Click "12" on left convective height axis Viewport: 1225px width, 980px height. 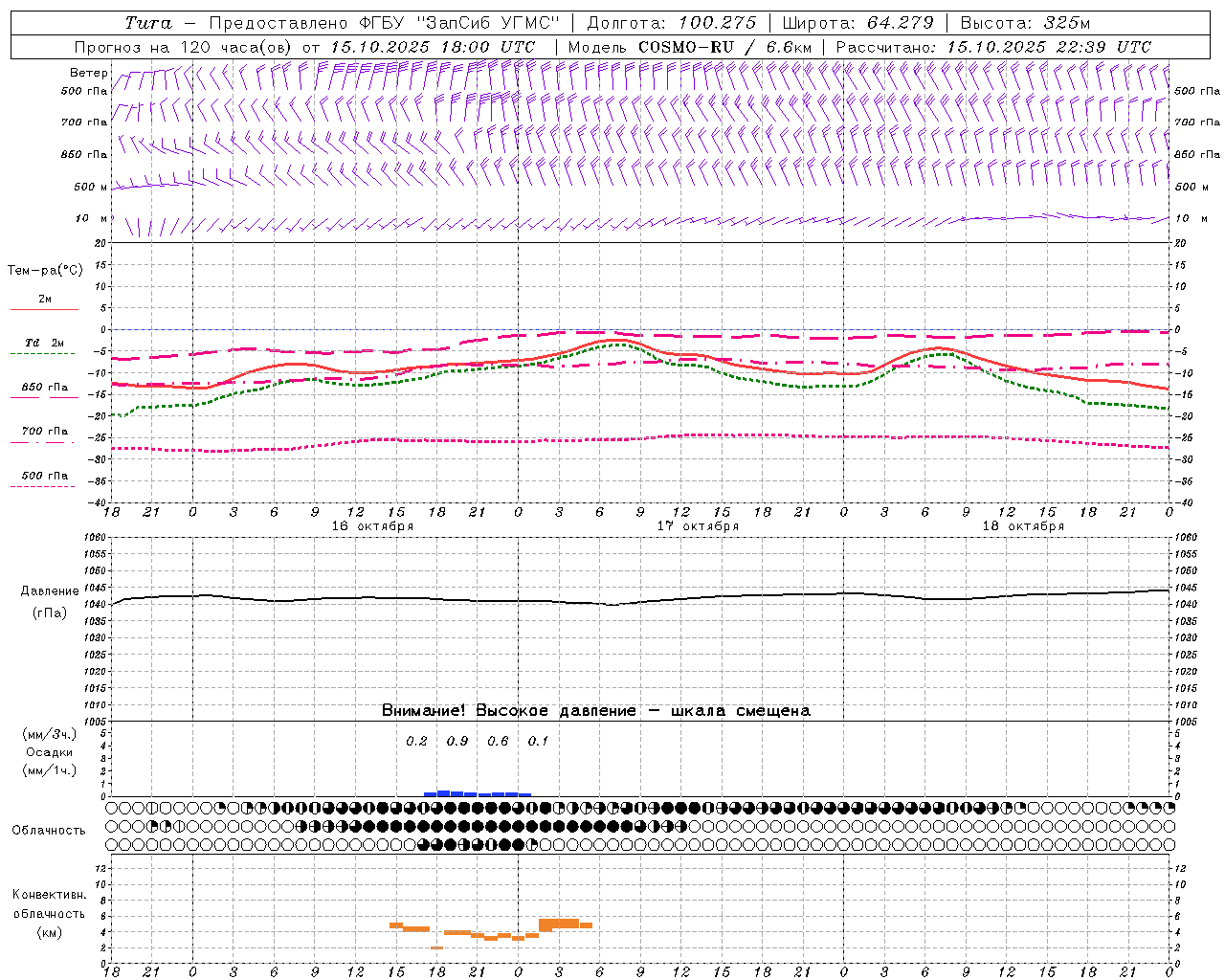tap(99, 868)
